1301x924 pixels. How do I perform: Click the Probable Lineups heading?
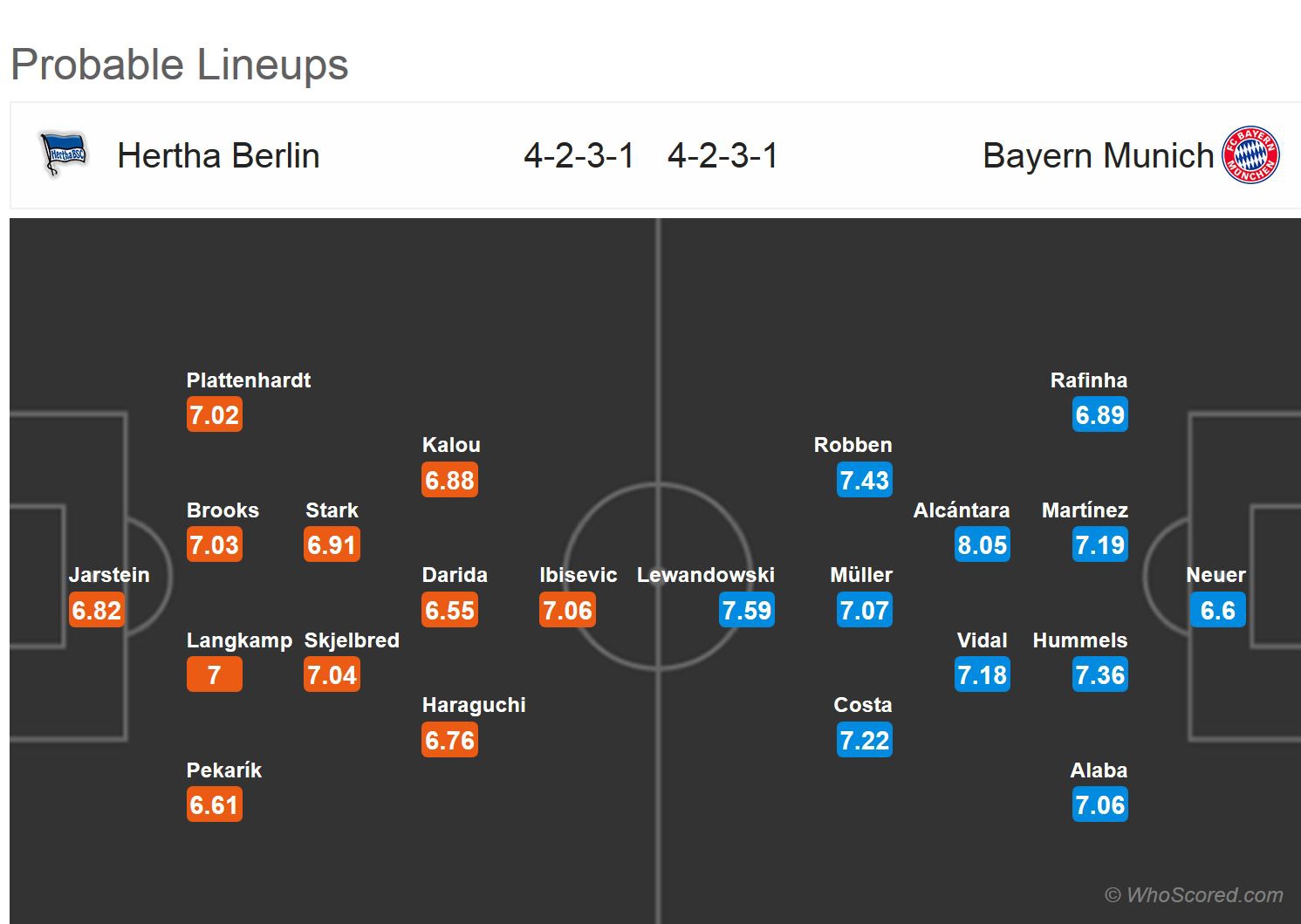[180, 65]
